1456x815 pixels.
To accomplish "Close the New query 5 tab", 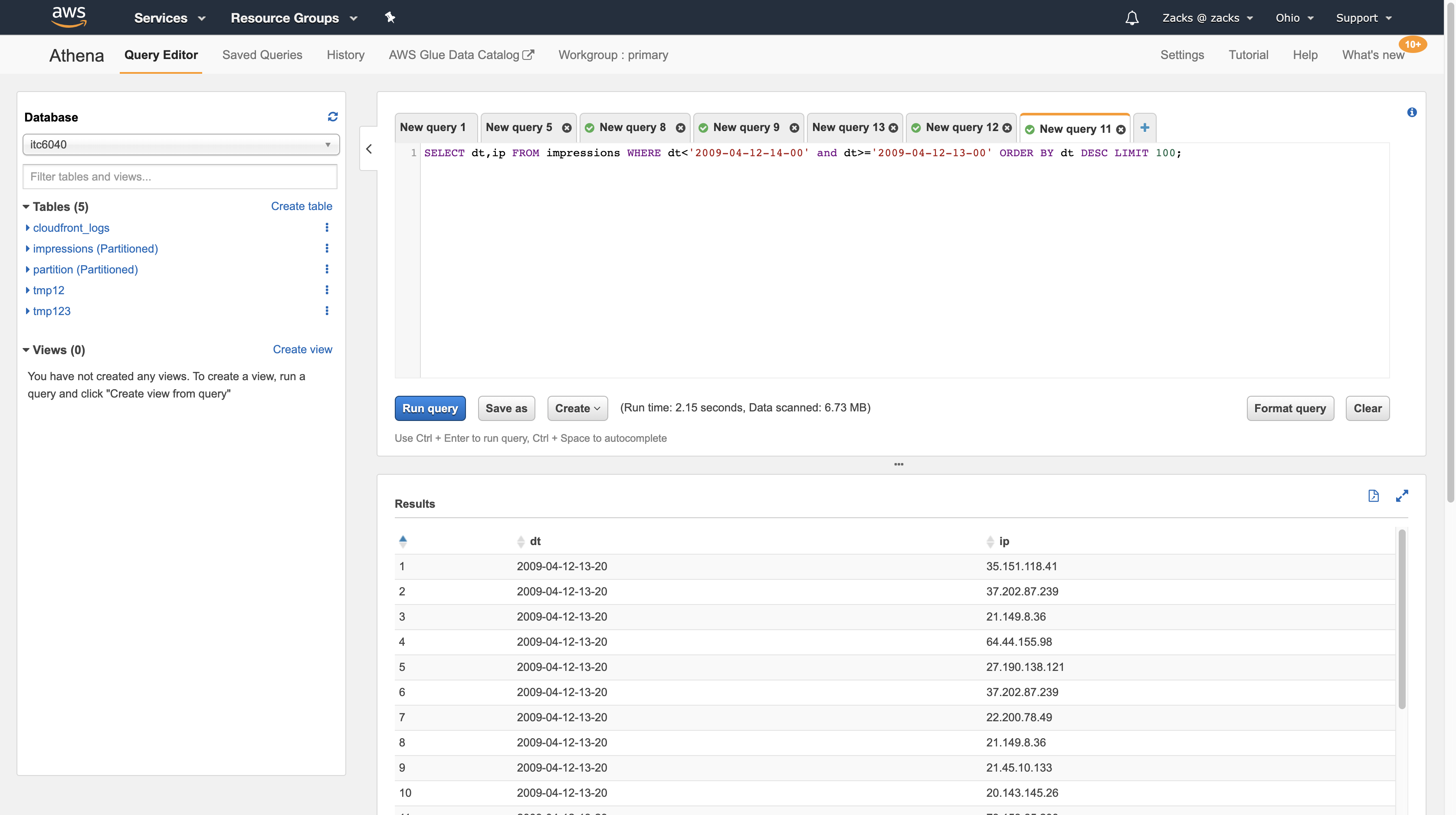I will click(567, 128).
